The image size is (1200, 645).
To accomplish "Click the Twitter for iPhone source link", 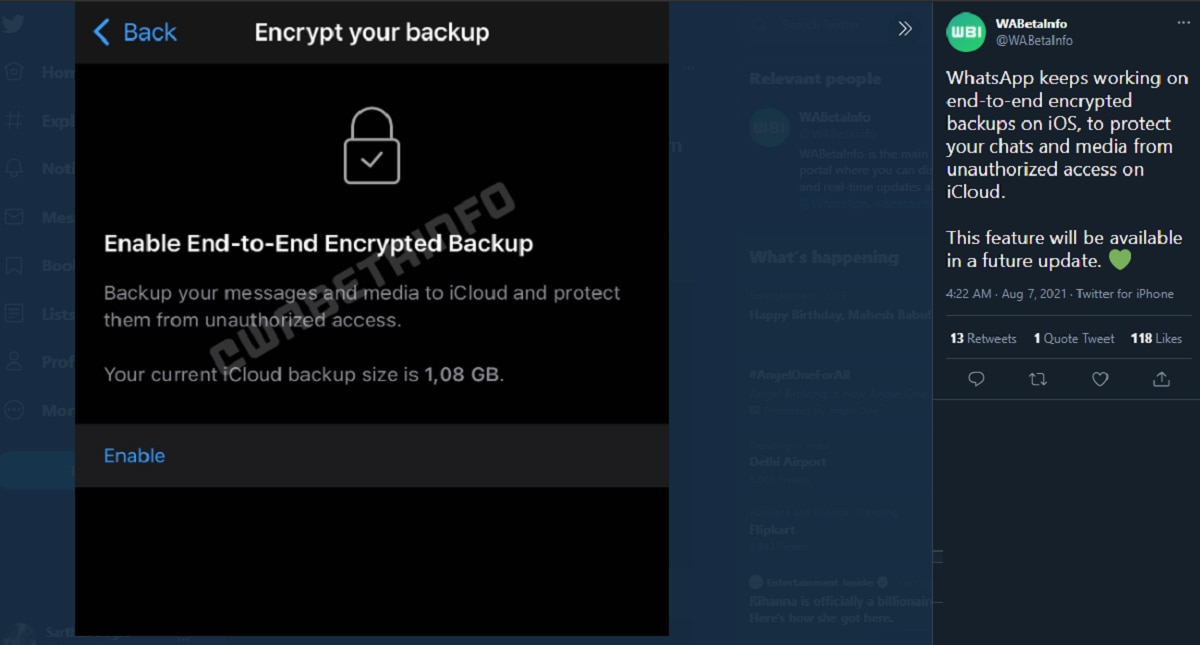I will click(1125, 294).
